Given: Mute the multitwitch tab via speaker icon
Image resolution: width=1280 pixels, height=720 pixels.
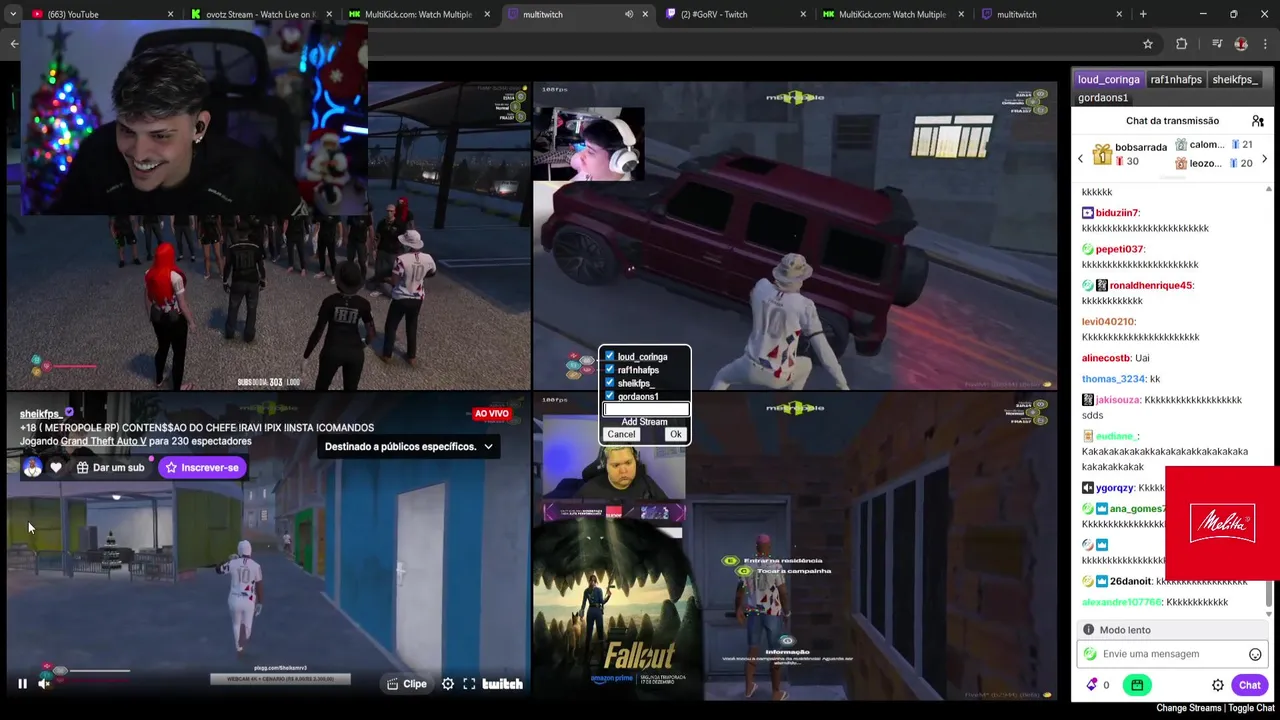Looking at the screenshot, I should pyautogui.click(x=629, y=14).
